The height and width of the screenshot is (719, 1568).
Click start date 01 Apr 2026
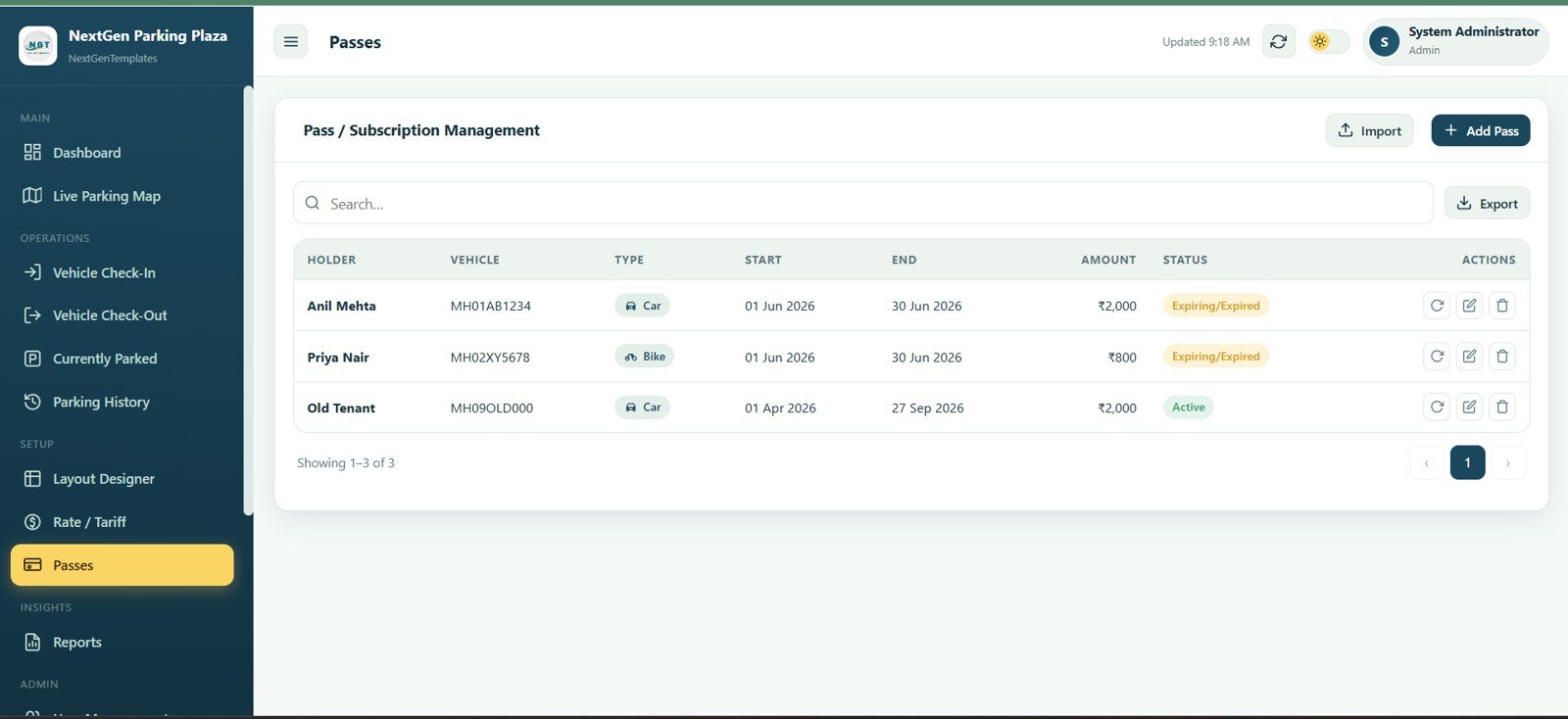click(780, 407)
